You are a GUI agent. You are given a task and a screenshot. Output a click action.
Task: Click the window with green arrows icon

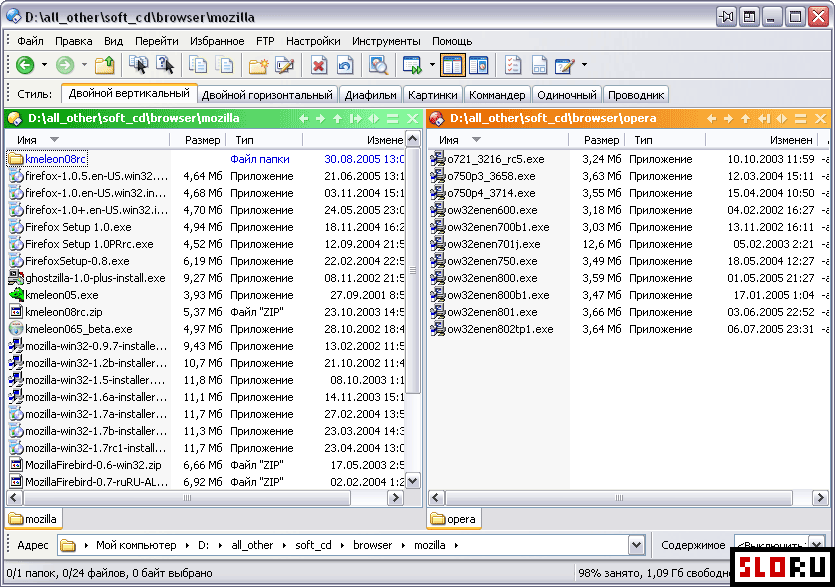point(412,65)
